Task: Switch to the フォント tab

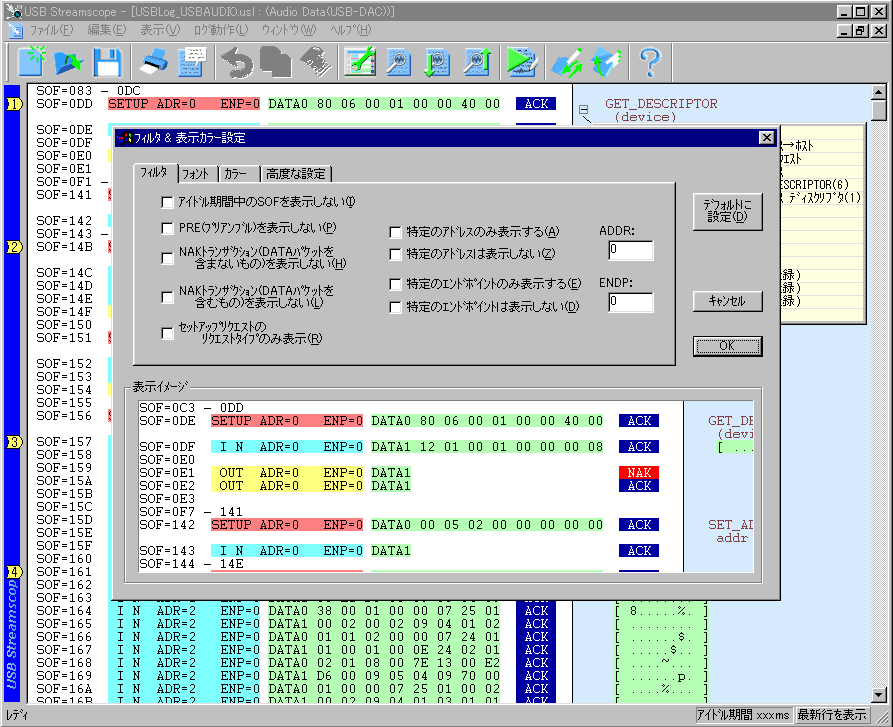Action: pos(197,174)
